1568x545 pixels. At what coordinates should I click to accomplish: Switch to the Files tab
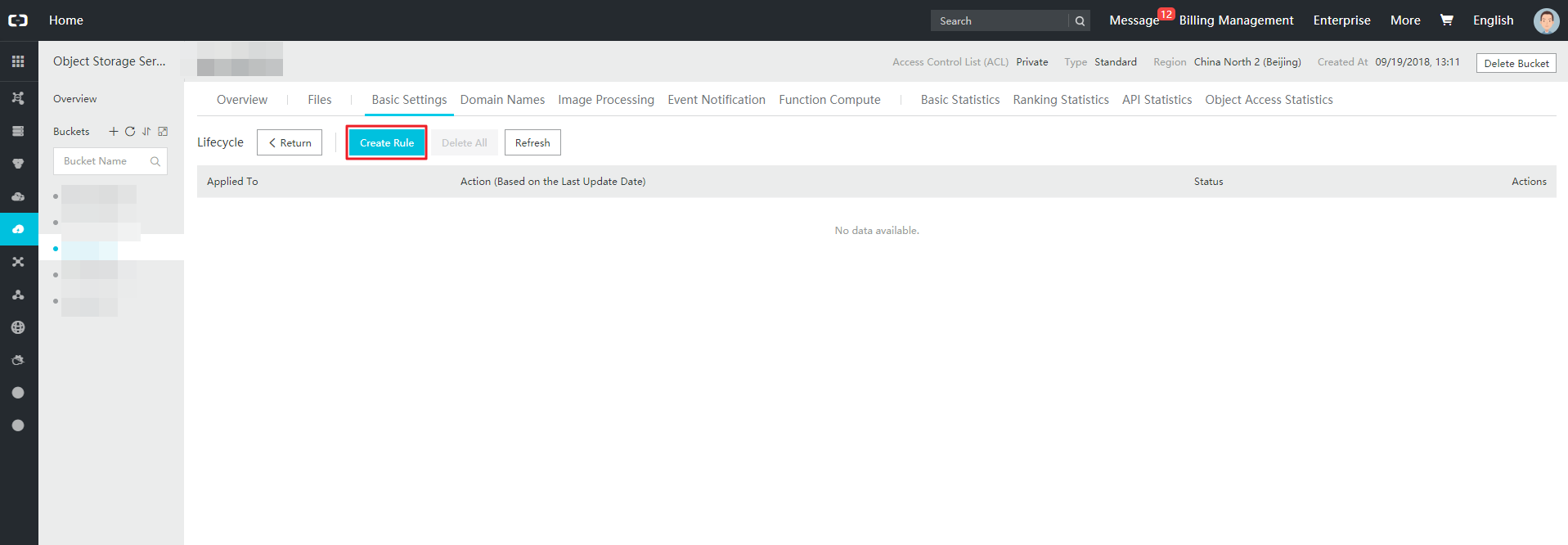(319, 100)
